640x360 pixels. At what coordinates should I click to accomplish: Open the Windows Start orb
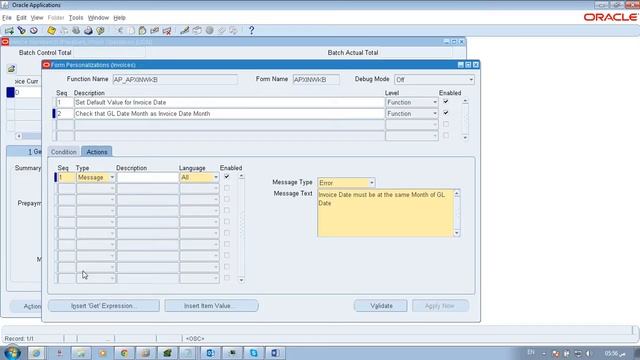pos(12,353)
